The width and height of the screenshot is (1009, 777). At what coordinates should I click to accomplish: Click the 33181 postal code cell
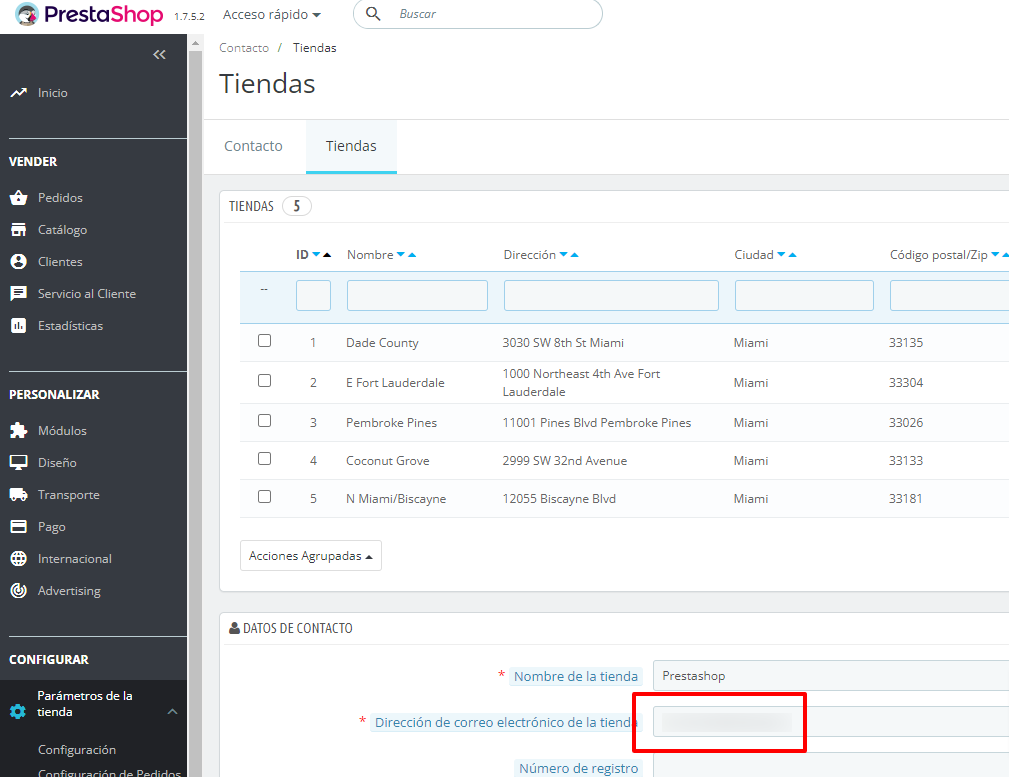905,499
